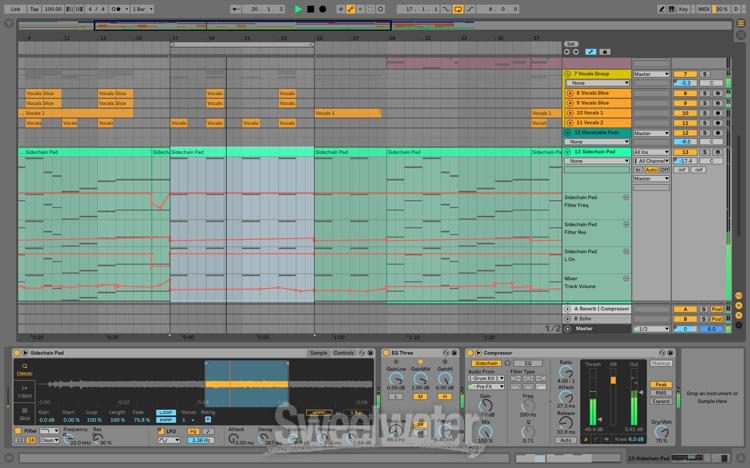This screenshot has width=750, height=468.
Task: Toggle the computer MIDI keyboard icon
Action: 672,9
